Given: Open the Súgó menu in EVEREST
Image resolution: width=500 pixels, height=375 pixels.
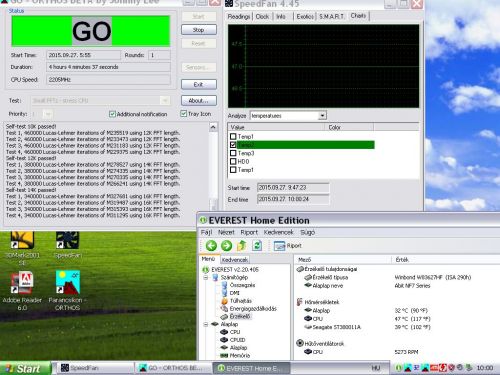Looking at the screenshot, I should [x=307, y=232].
